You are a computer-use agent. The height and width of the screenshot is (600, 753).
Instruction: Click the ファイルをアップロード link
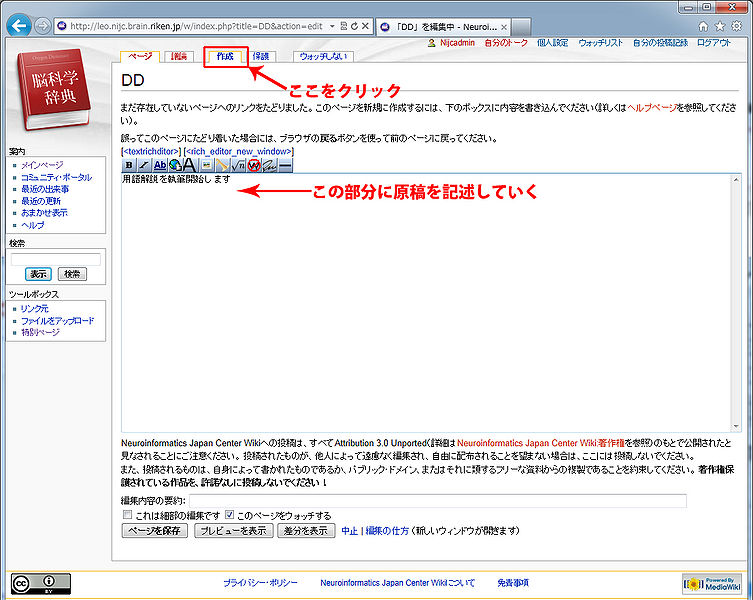57,320
